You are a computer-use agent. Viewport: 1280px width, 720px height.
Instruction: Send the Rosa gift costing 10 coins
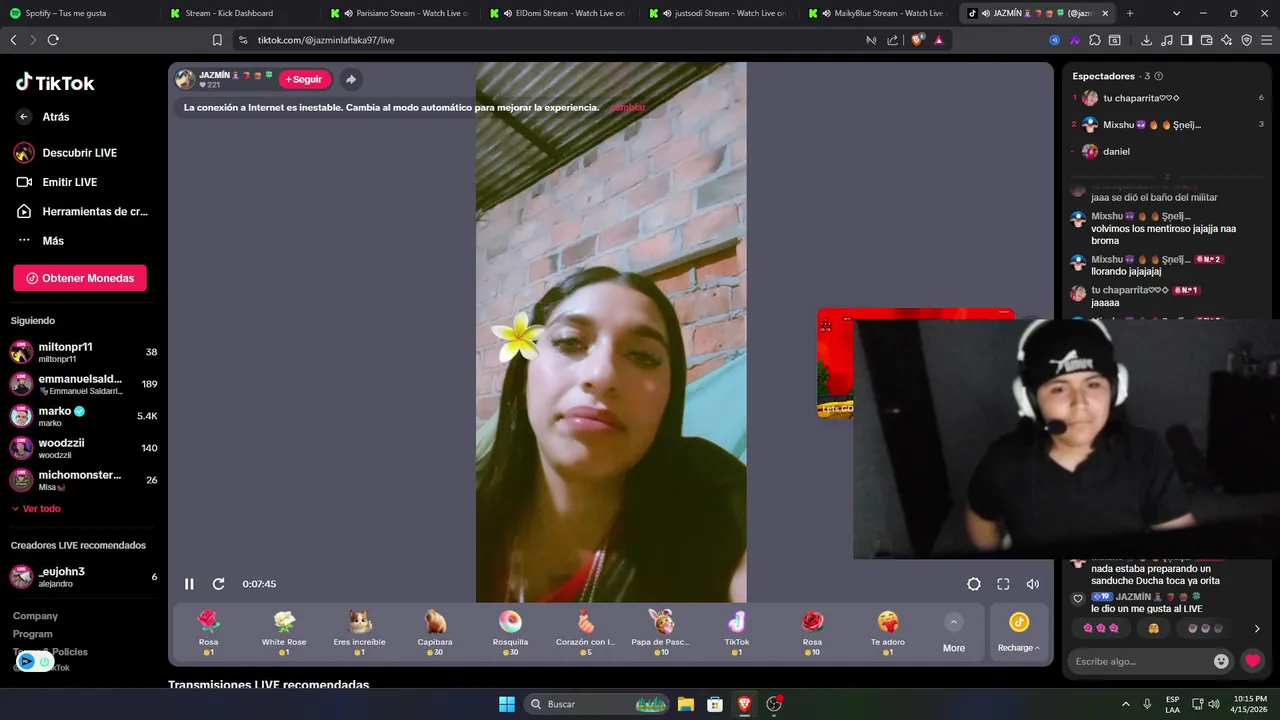tap(812, 633)
